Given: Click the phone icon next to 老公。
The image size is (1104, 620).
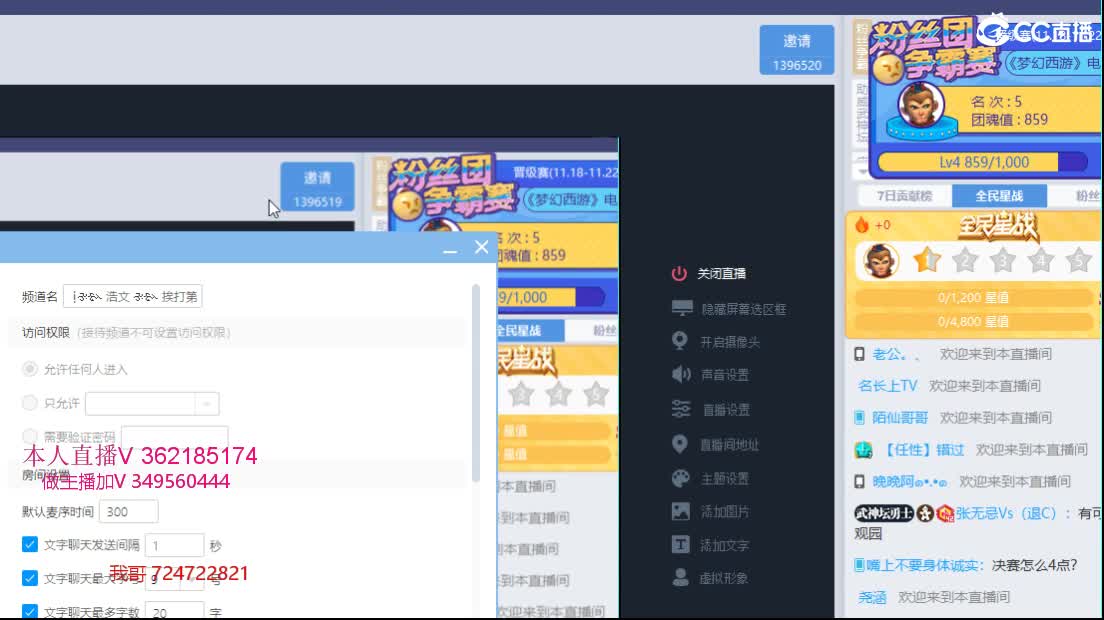Looking at the screenshot, I should [859, 354].
